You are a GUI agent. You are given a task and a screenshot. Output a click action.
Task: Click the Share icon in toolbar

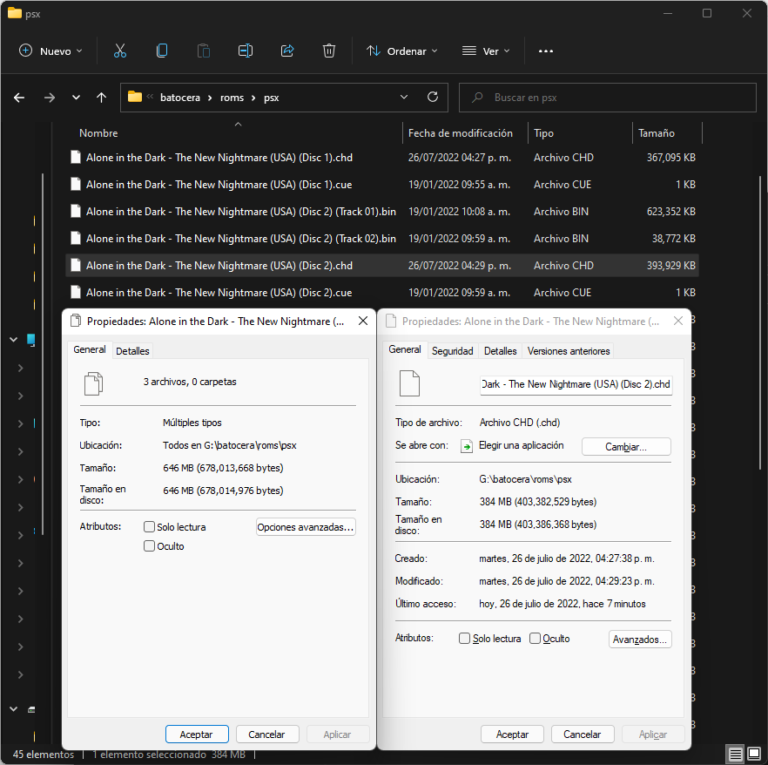coord(287,51)
